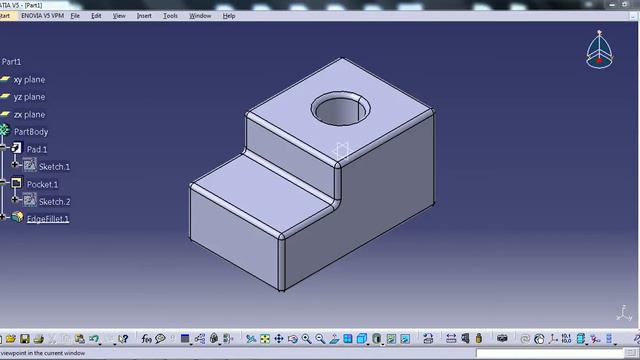This screenshot has width=640, height=360.
Task: Open dropdown arrow beside Apply Material icon
Action: click(x=191, y=343)
